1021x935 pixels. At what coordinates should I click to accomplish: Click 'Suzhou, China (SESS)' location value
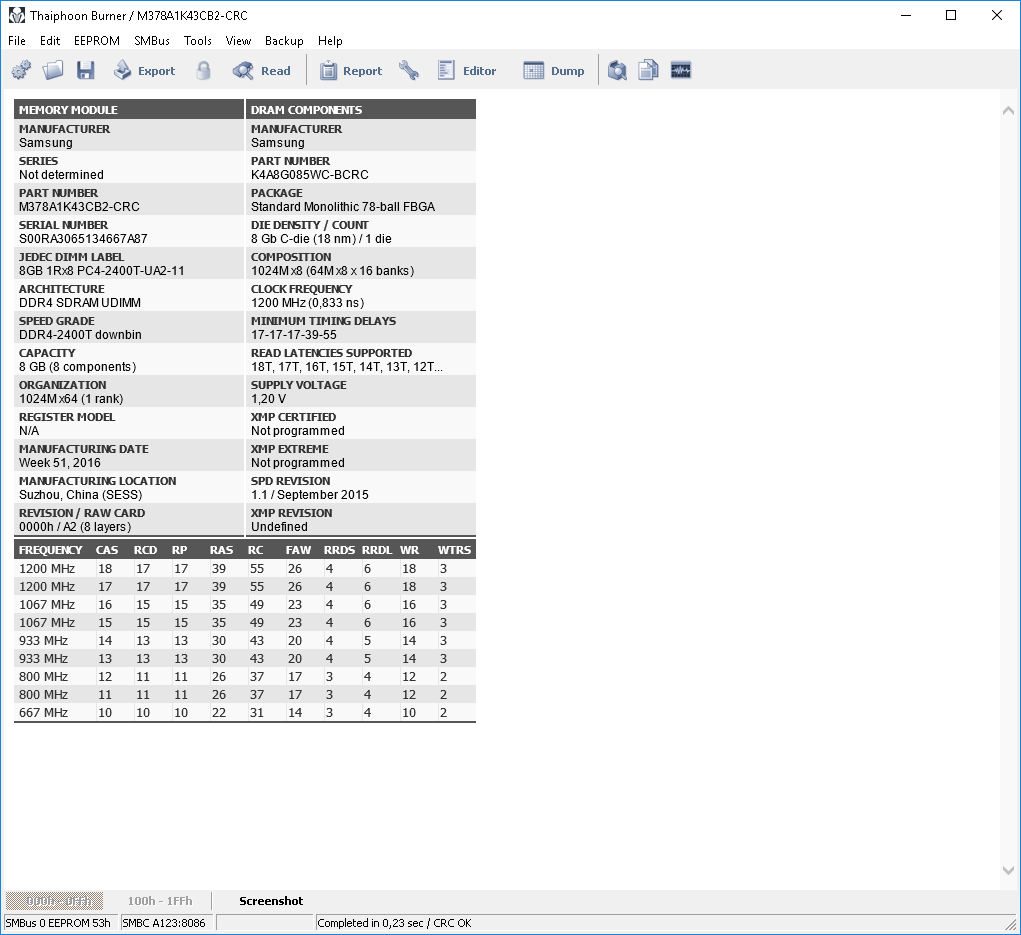(x=81, y=494)
